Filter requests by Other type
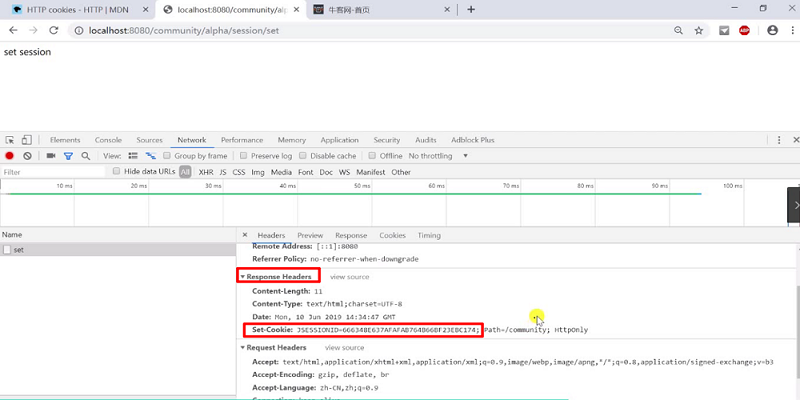This screenshot has width=800, height=400. pos(401,172)
